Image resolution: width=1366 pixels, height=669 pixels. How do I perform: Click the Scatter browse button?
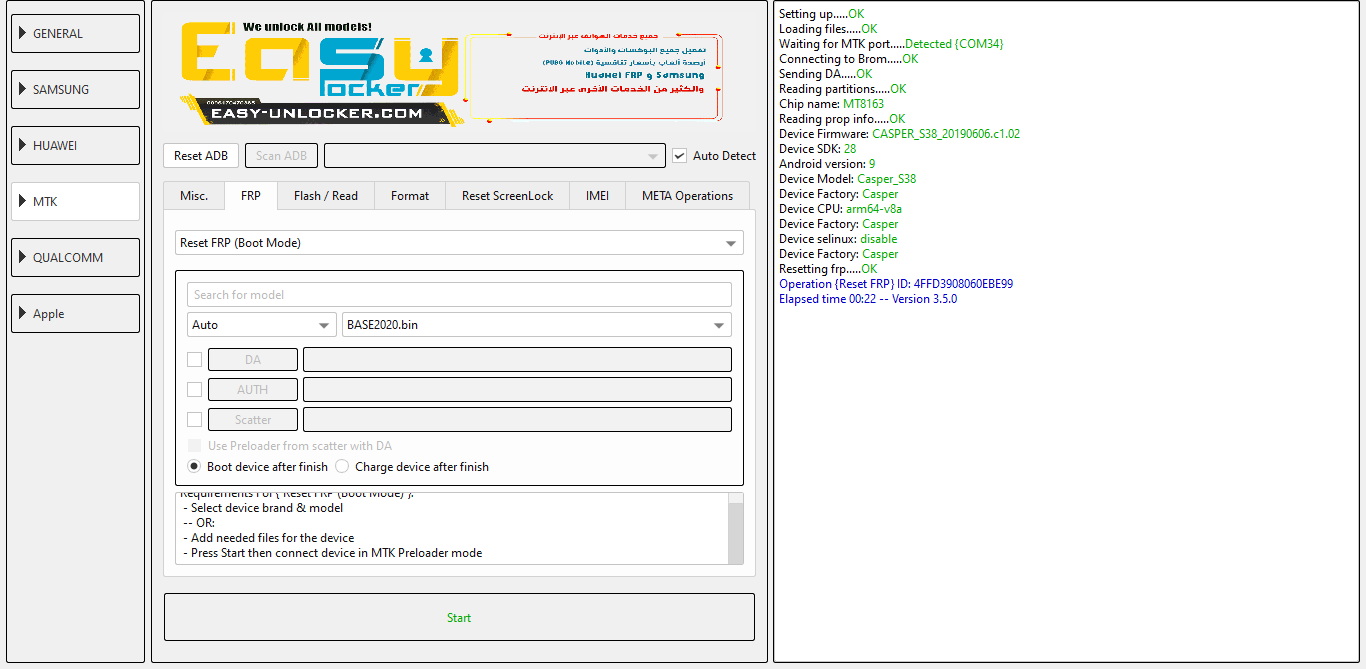(253, 420)
